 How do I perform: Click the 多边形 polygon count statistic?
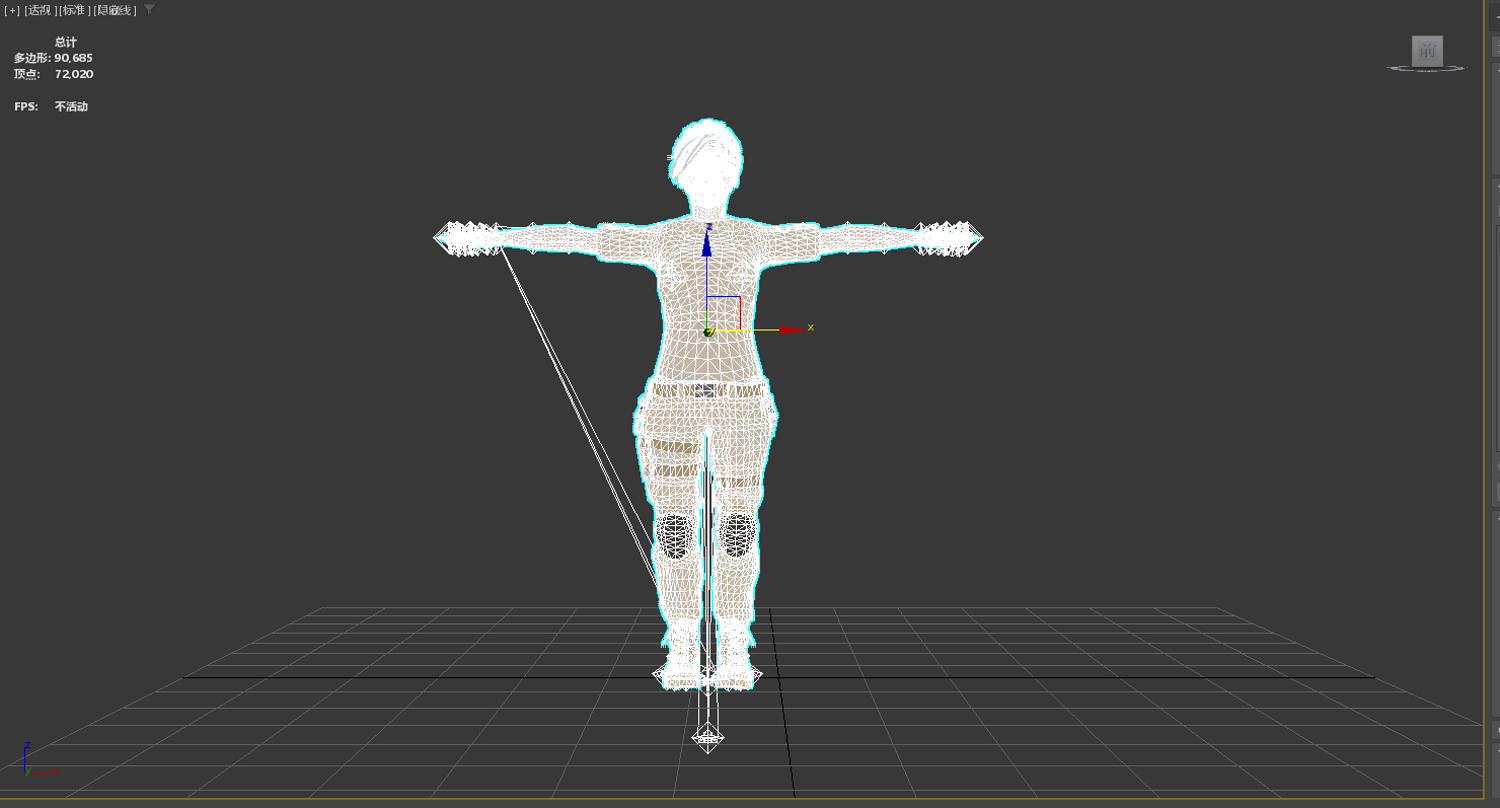click(x=53, y=58)
